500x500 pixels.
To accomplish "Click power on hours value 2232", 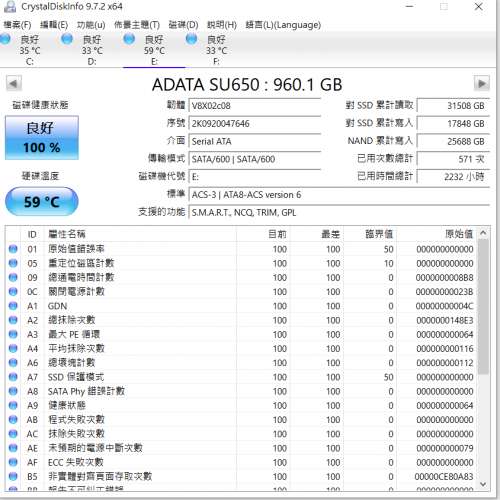I will coord(453,177).
